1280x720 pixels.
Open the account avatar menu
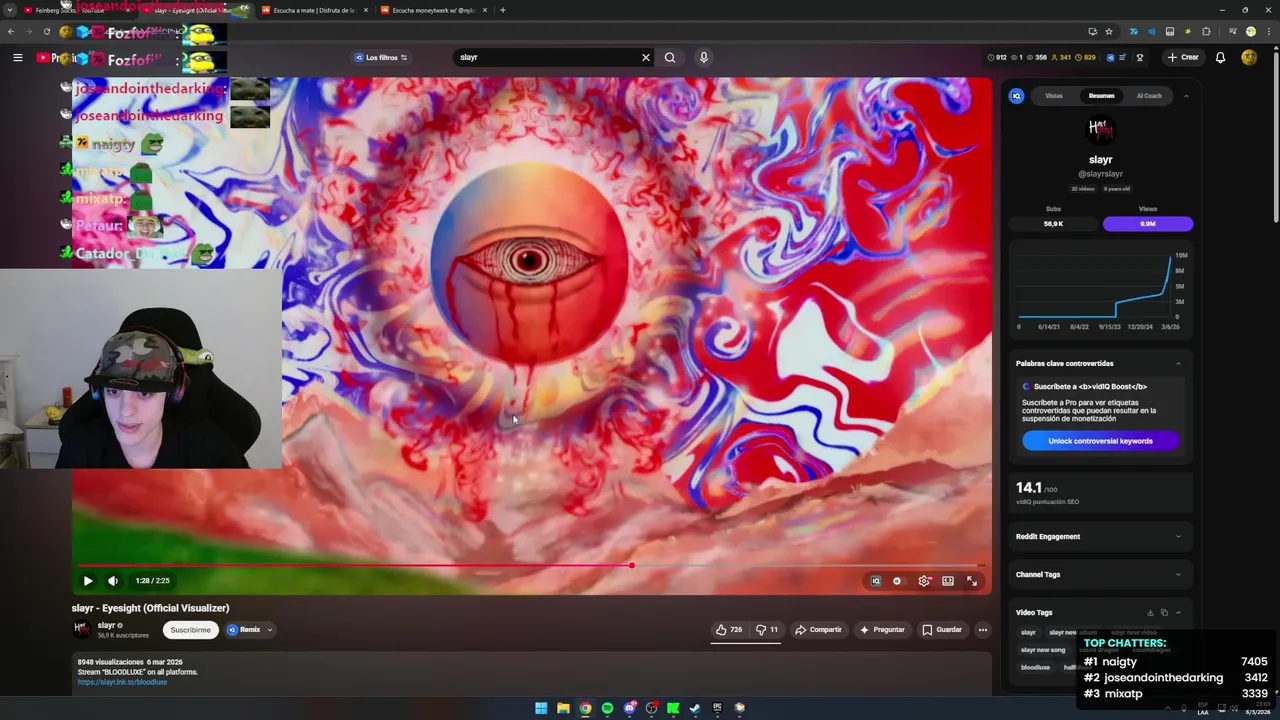point(1249,57)
